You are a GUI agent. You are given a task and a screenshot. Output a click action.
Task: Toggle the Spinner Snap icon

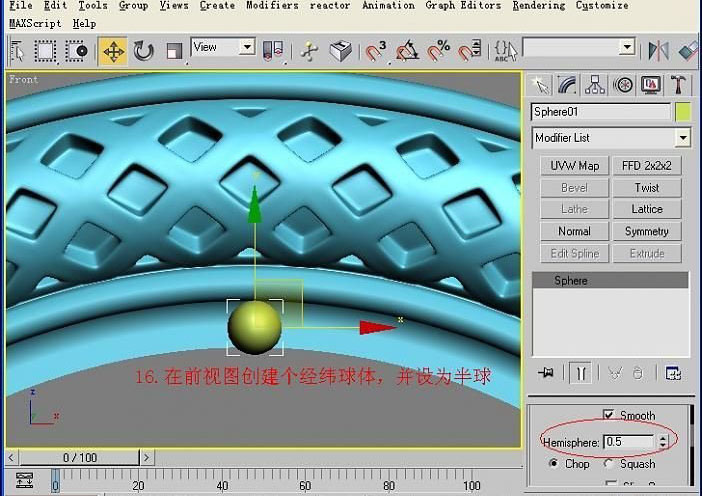click(x=469, y=51)
